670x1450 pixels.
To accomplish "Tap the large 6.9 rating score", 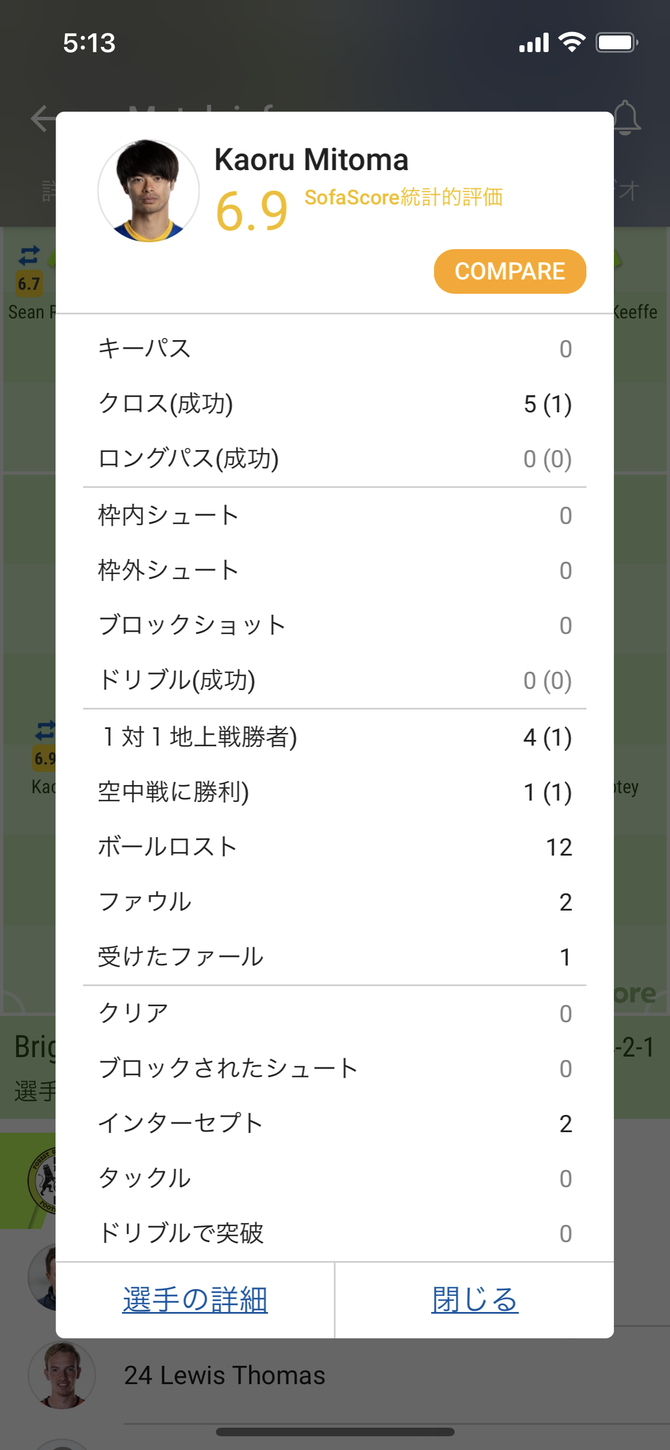I will coord(252,209).
